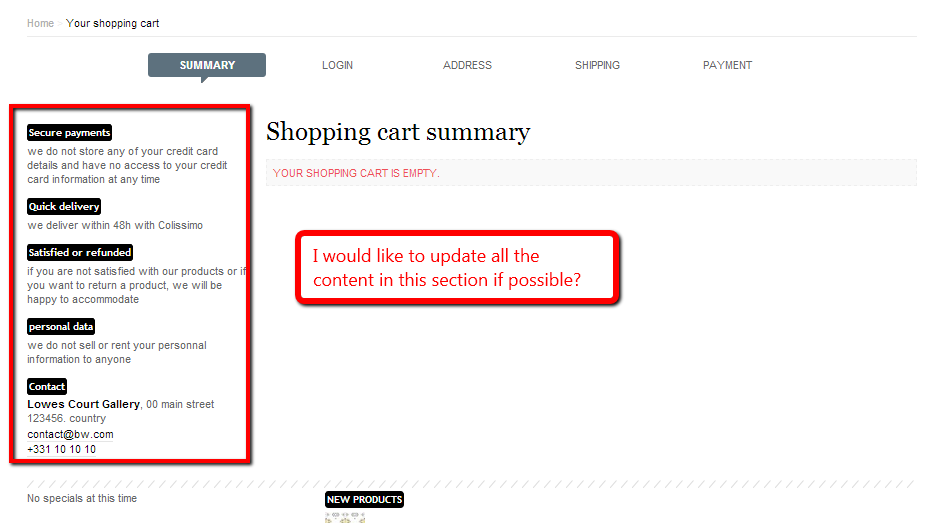Click the personal data heading

[x=61, y=326]
